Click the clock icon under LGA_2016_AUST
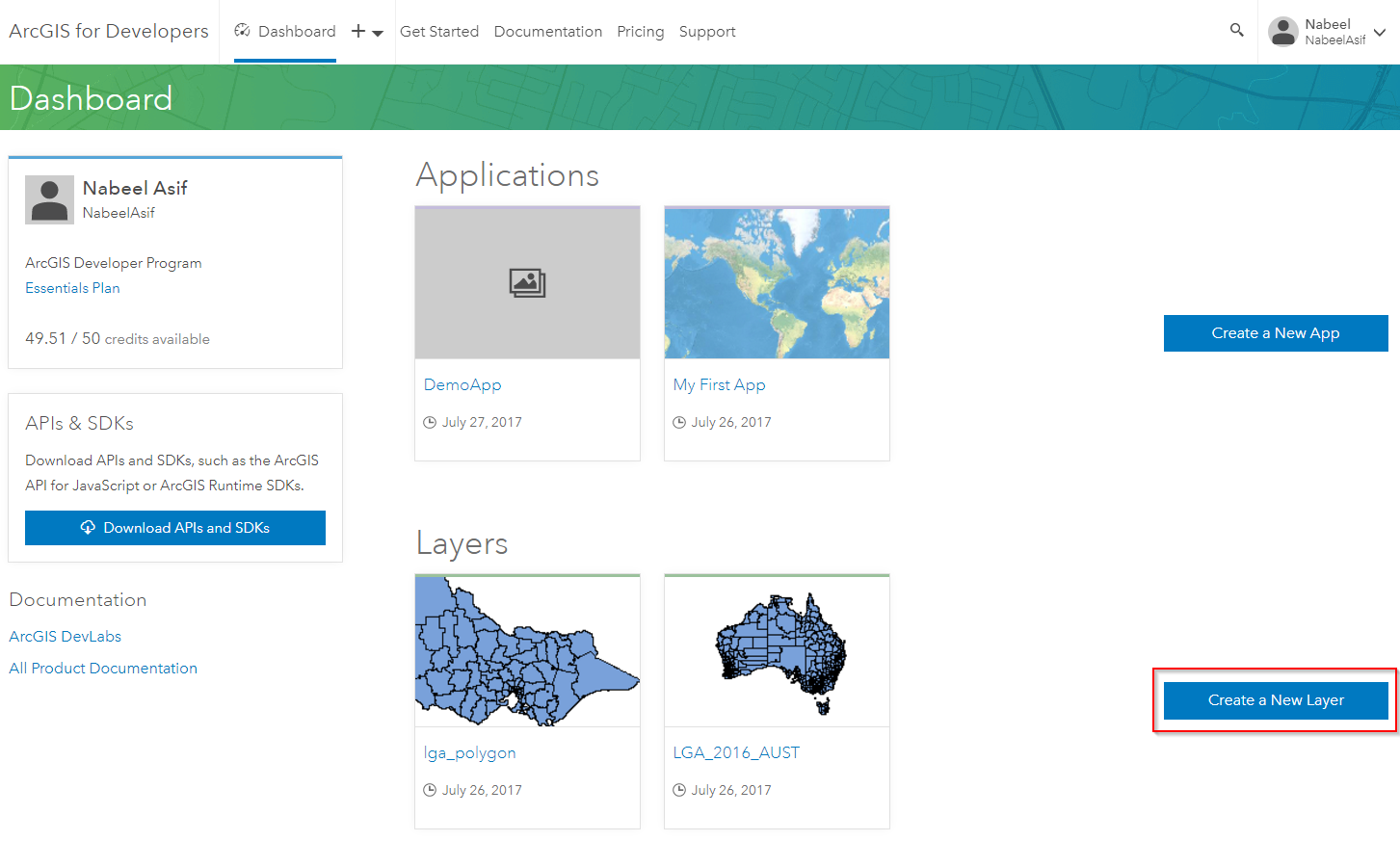Viewport: 1400px width, 841px height. (679, 790)
